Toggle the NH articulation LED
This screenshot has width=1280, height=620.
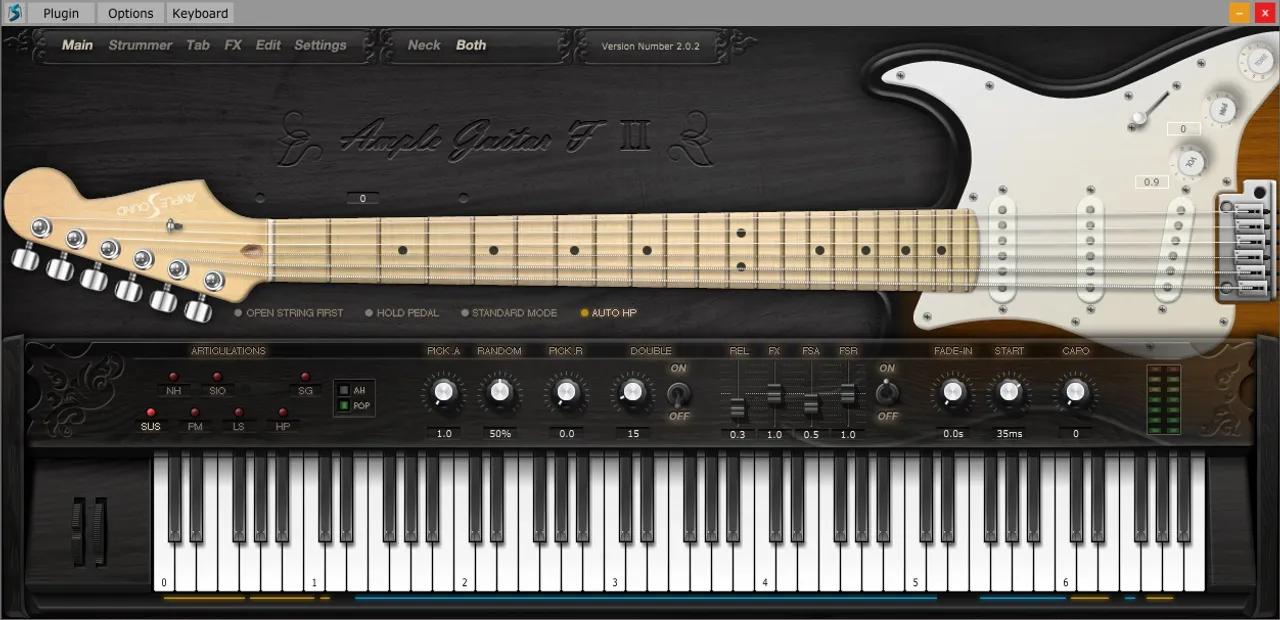point(174,377)
